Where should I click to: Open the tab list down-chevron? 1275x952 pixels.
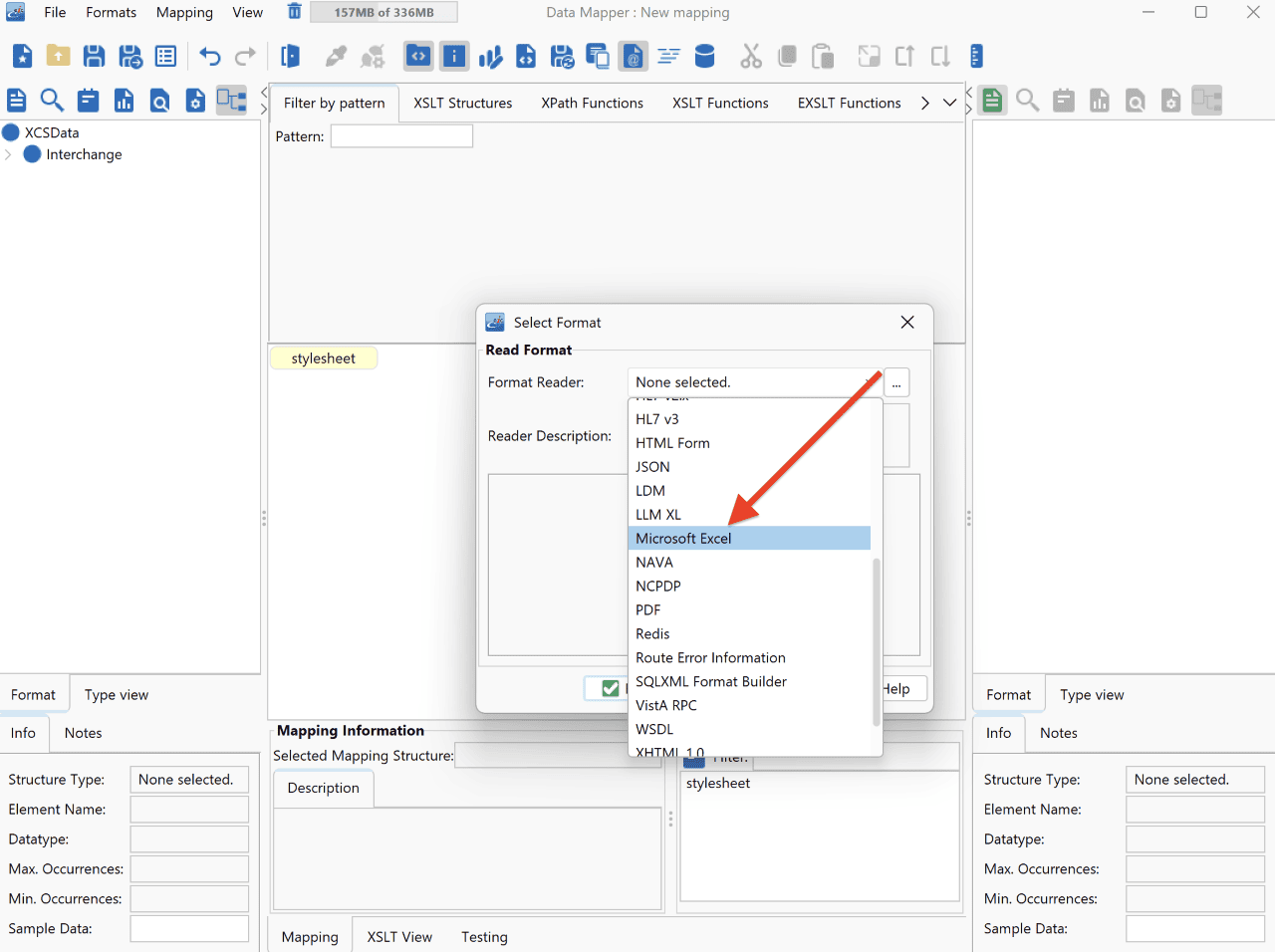[x=949, y=103]
